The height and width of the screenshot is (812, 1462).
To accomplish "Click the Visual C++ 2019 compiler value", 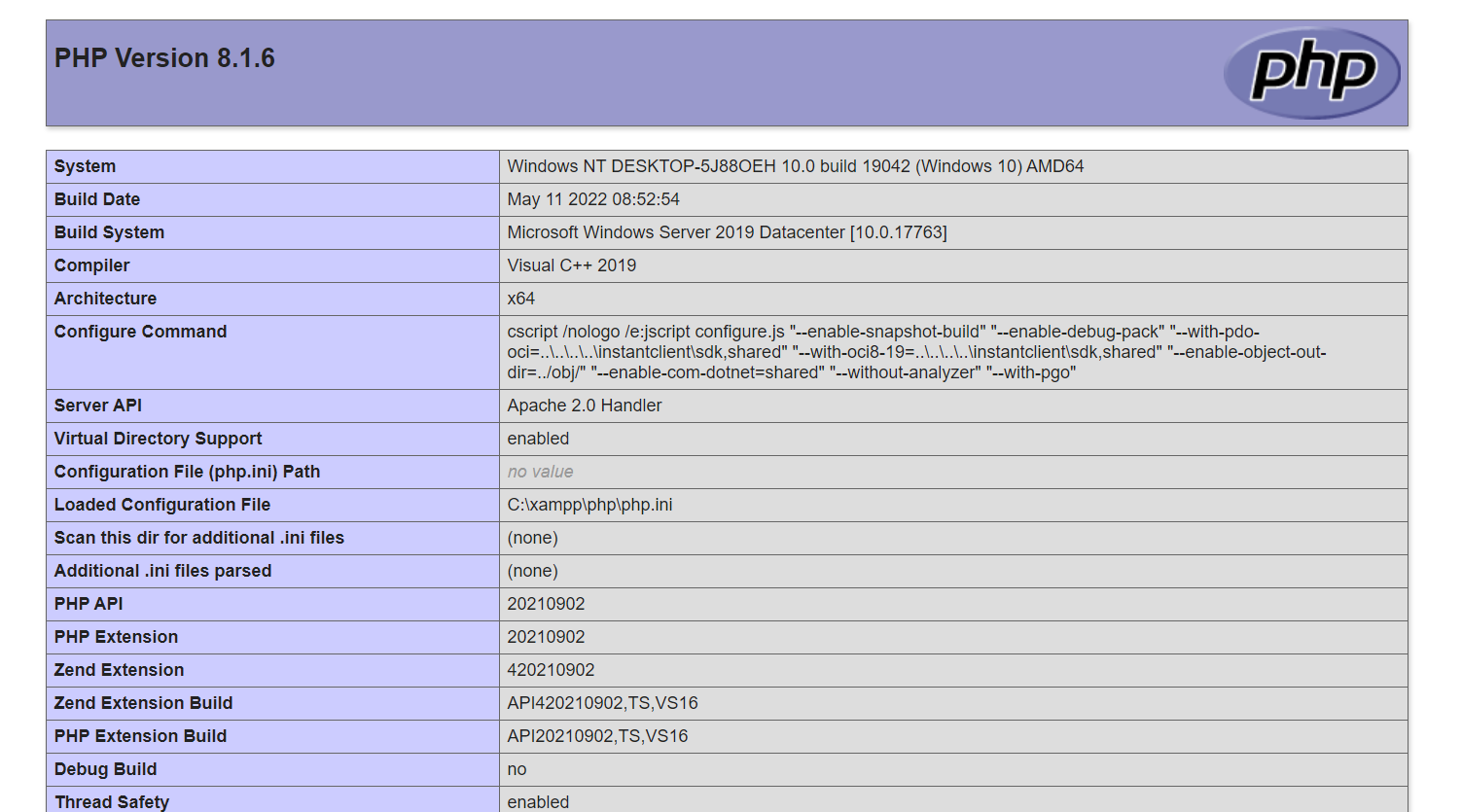I will [571, 265].
